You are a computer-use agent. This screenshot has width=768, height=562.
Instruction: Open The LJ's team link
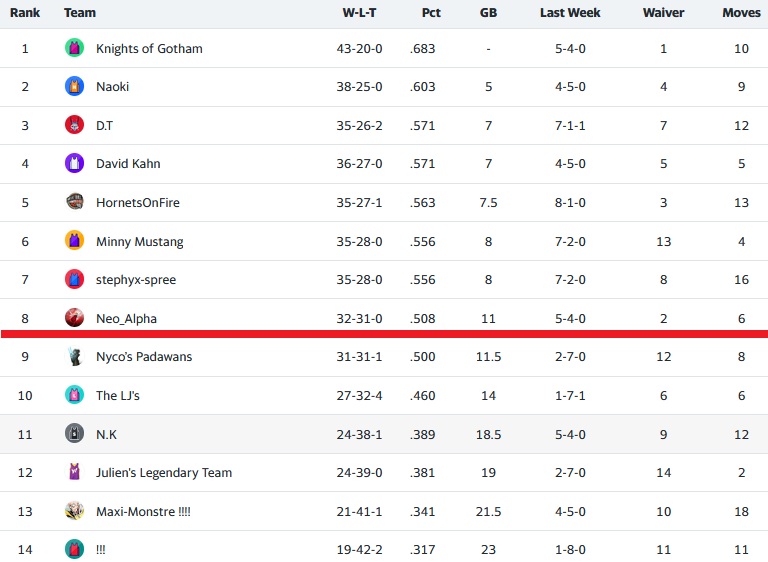(x=117, y=396)
